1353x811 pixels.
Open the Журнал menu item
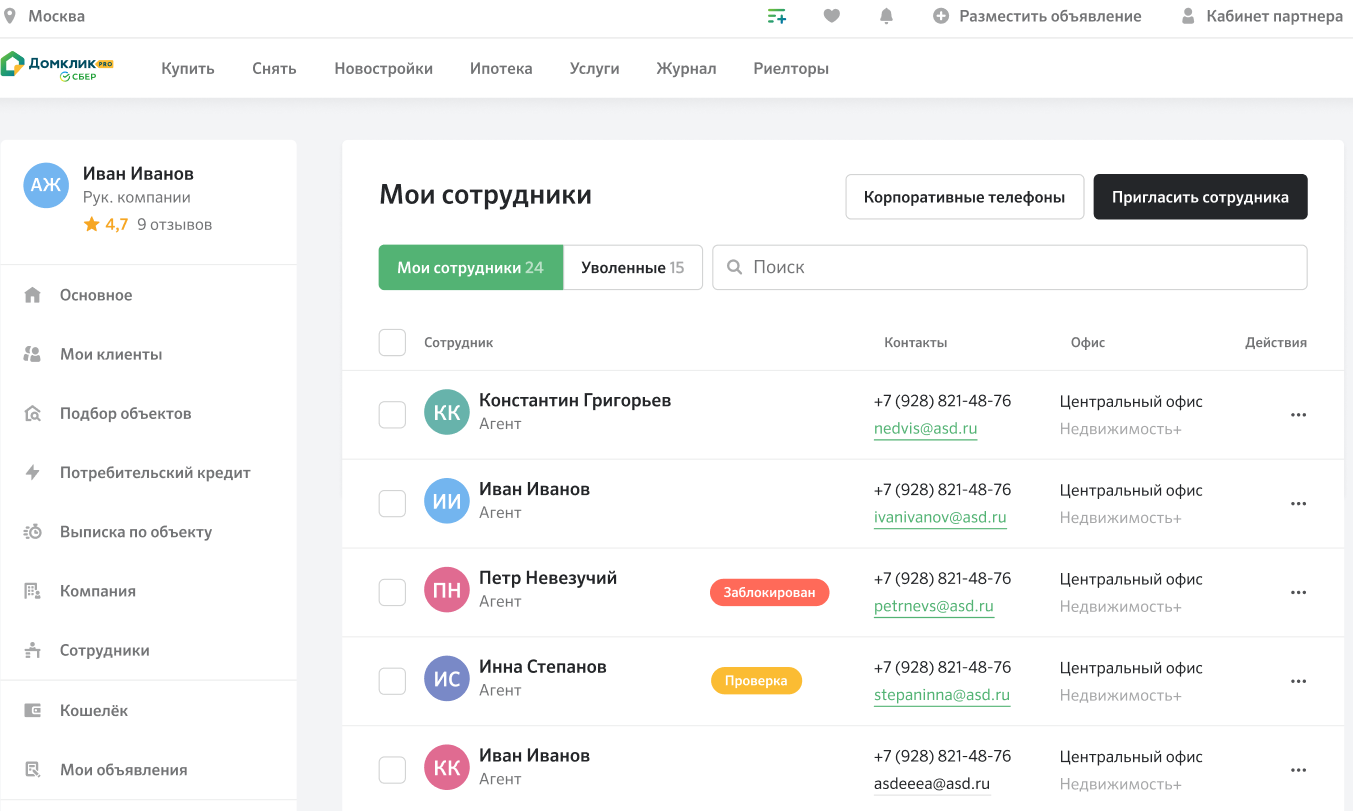pos(686,69)
